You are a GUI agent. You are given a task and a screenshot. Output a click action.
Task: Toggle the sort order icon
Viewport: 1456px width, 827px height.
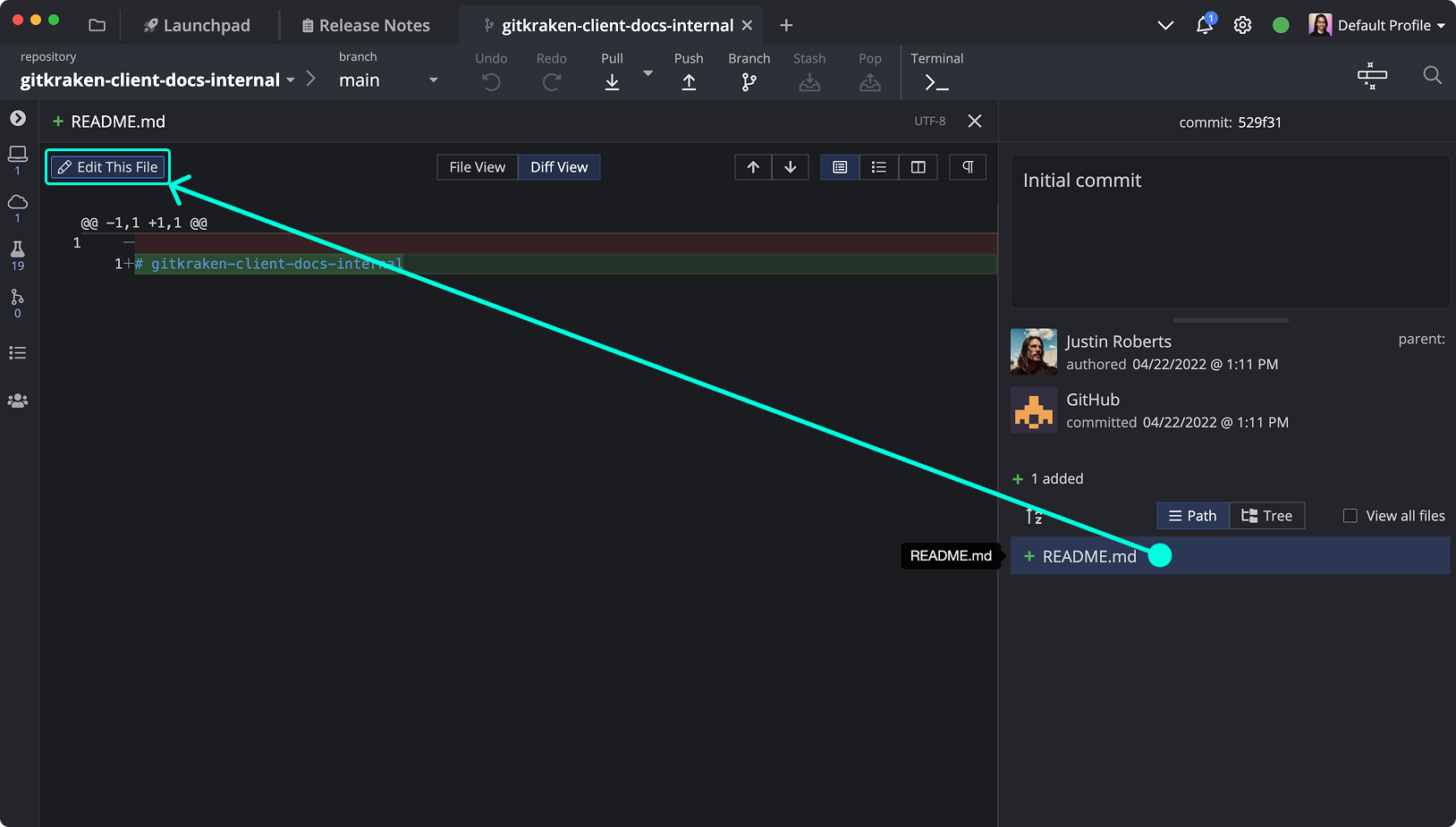(1034, 516)
